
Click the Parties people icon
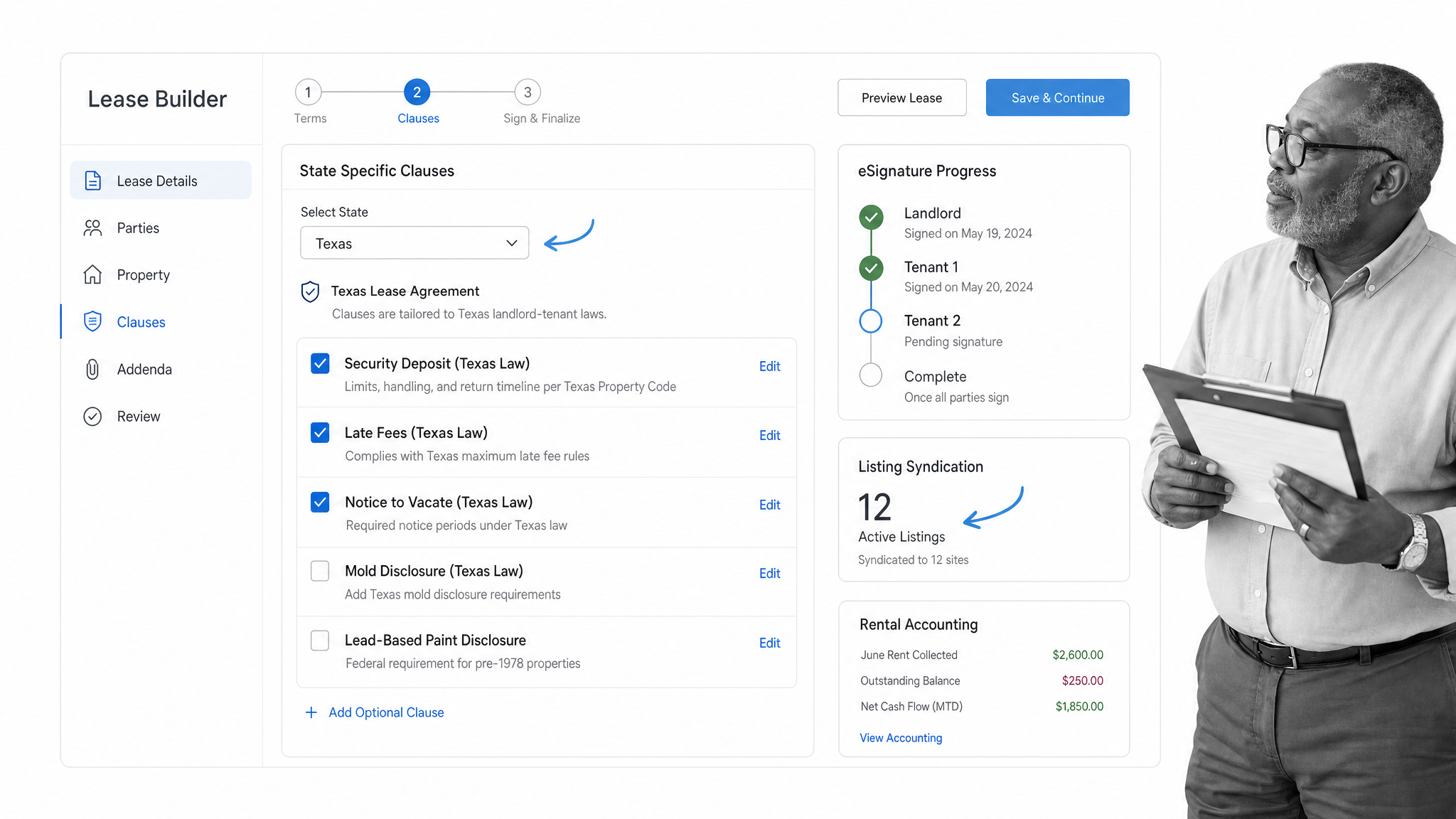tap(92, 228)
